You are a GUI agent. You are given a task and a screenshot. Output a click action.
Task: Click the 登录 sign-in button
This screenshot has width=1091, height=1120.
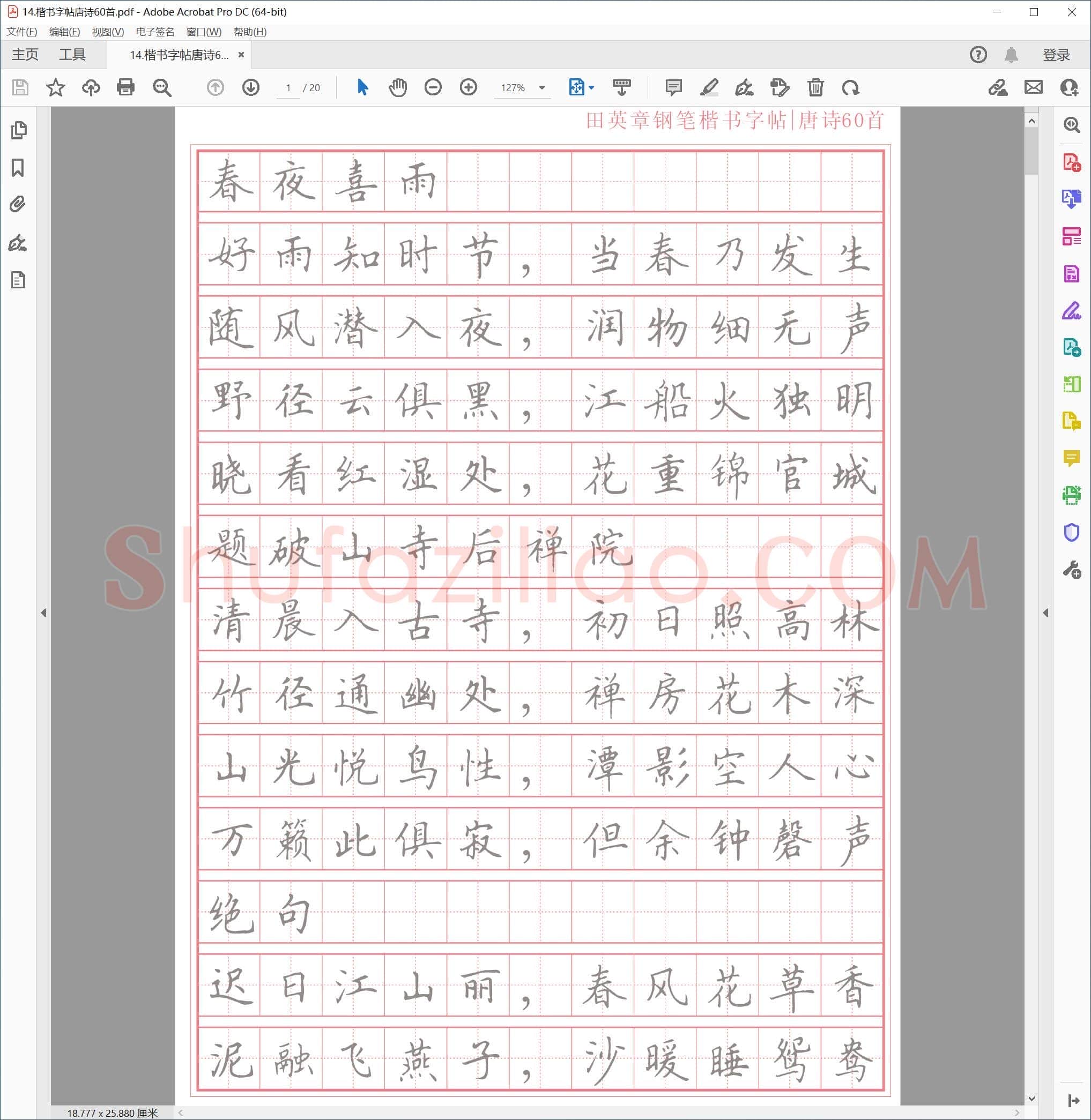click(1056, 55)
